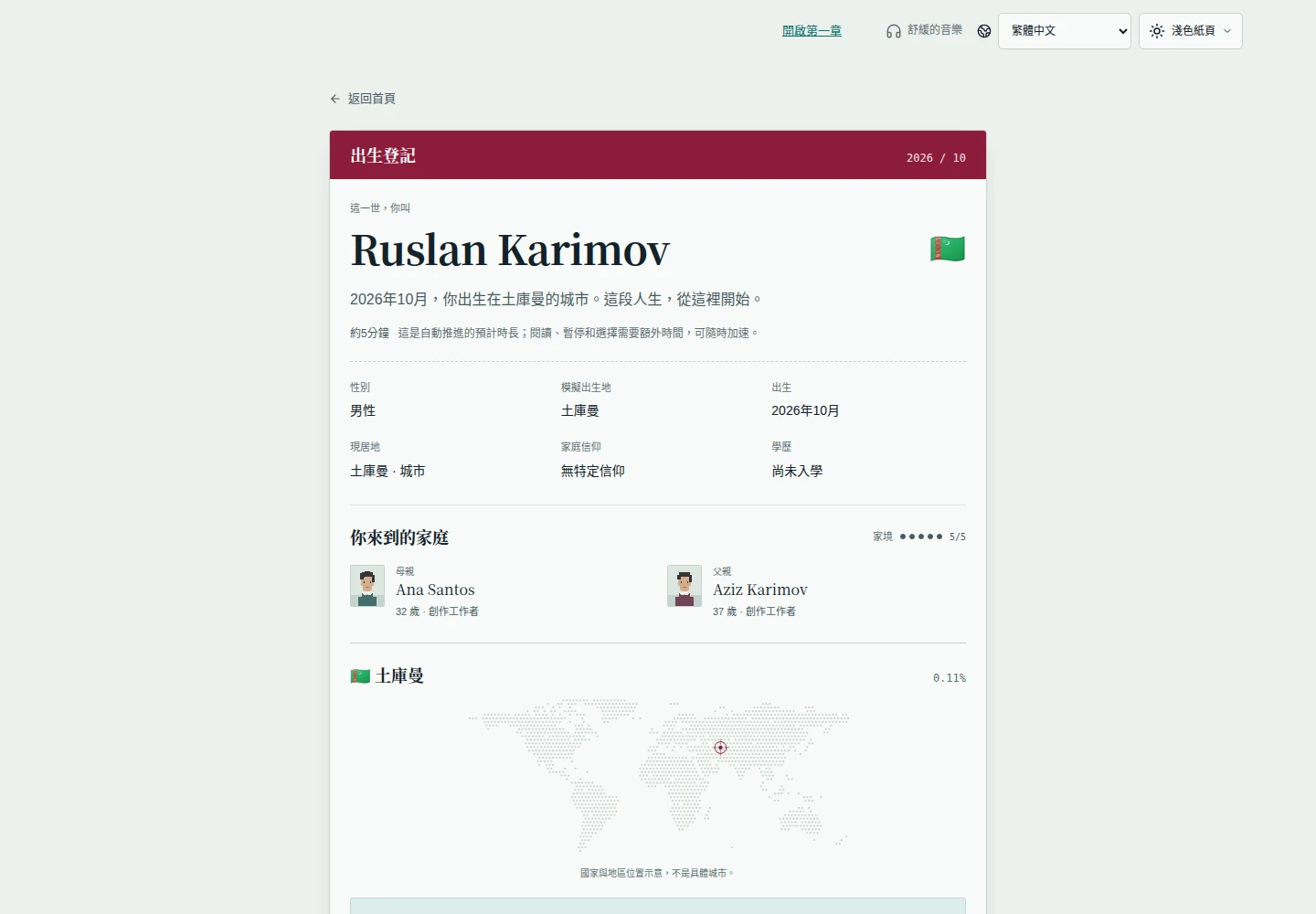
Task: Toggle the 舒緩的音樂 background music
Action: (x=924, y=30)
